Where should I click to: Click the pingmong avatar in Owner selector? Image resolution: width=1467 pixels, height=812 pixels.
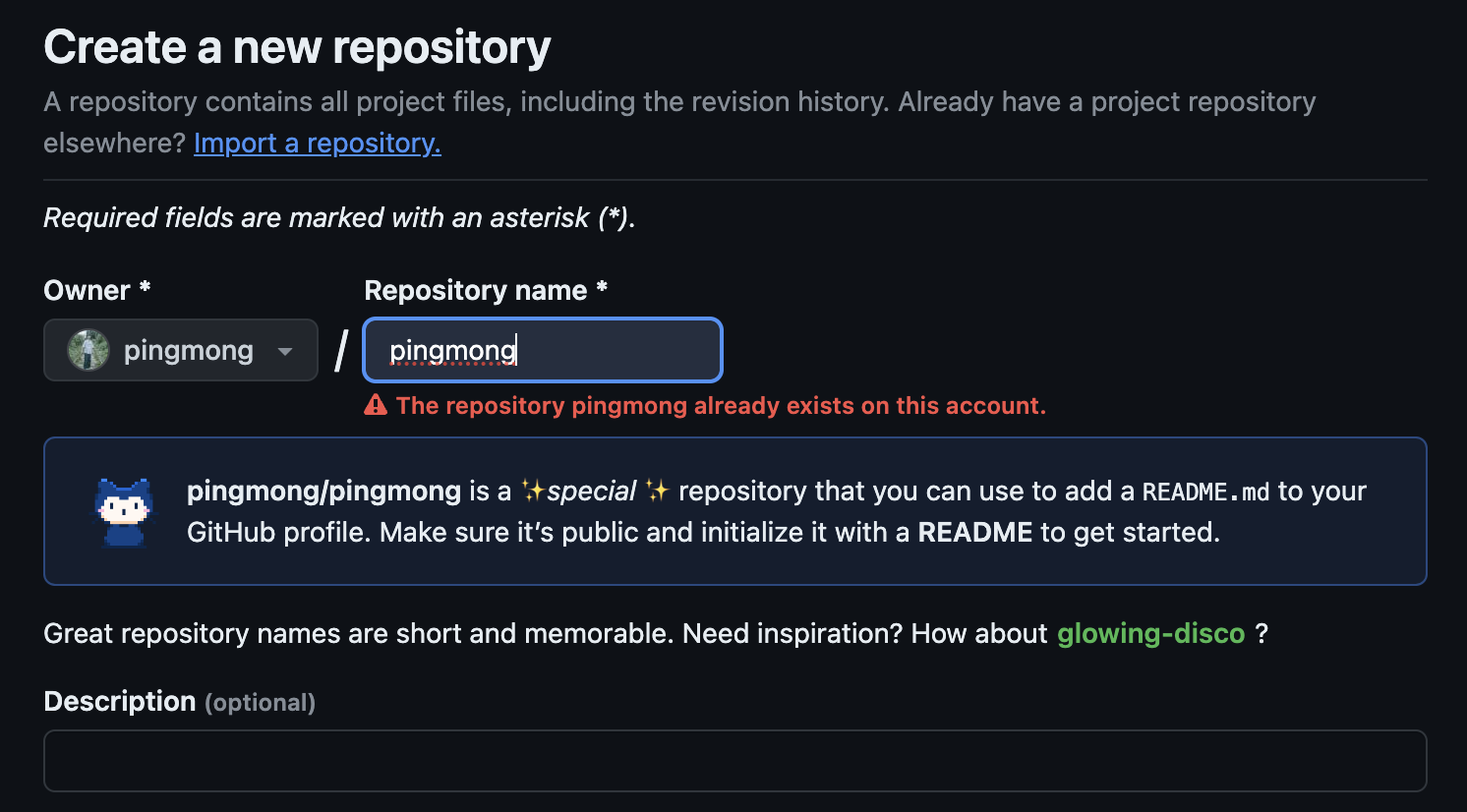pyautogui.click(x=88, y=351)
